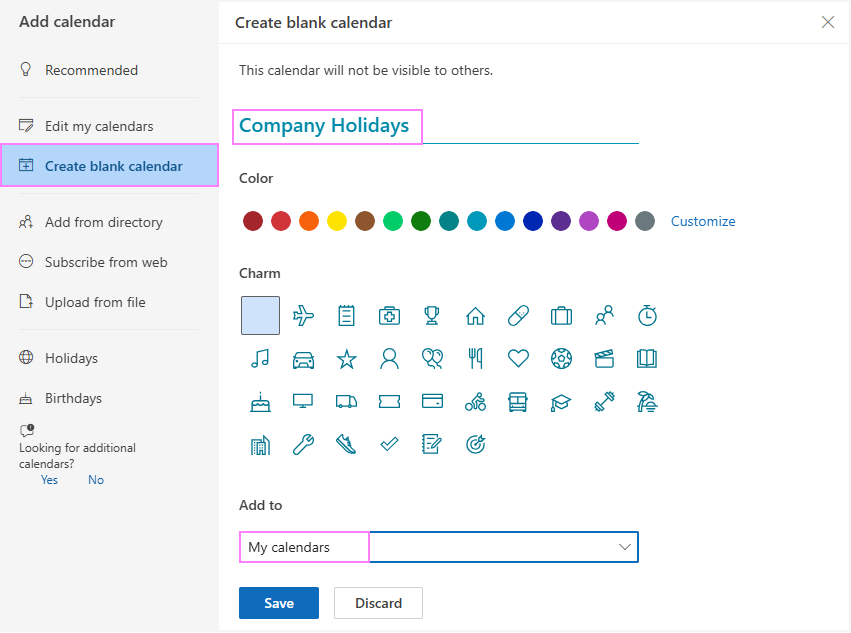This screenshot has width=851, height=633.
Task: Choose the purple color swatch
Action: point(561,221)
